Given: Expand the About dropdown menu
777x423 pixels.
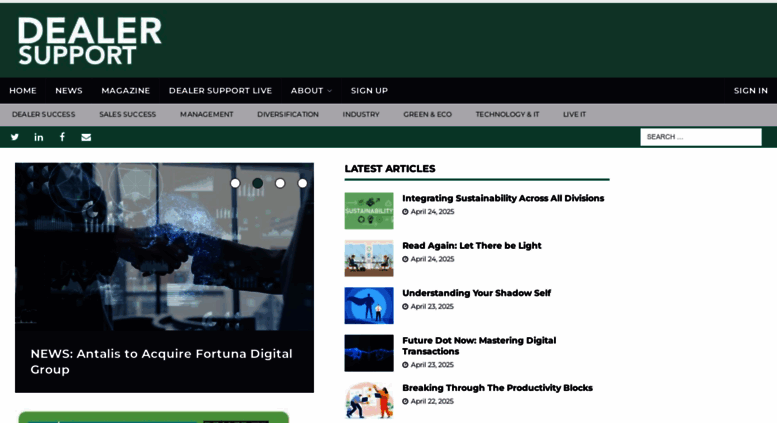Looking at the screenshot, I should click(311, 91).
